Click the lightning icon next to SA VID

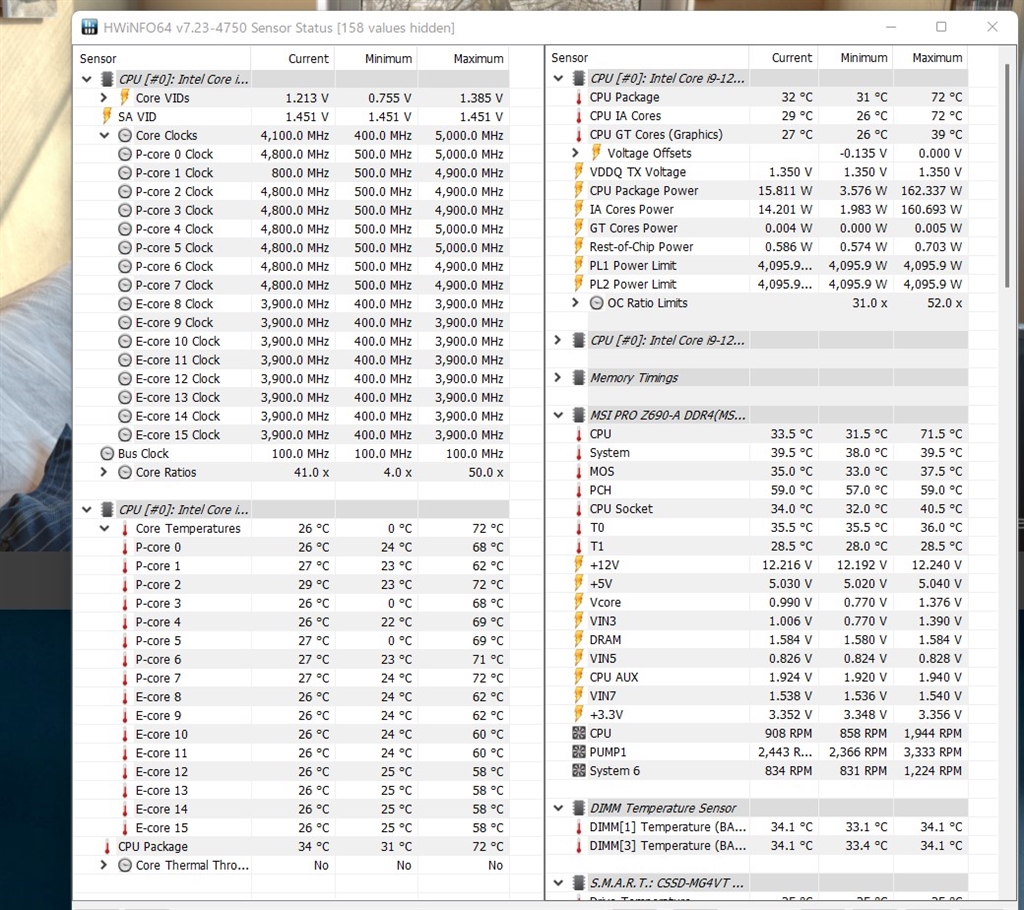[x=106, y=116]
